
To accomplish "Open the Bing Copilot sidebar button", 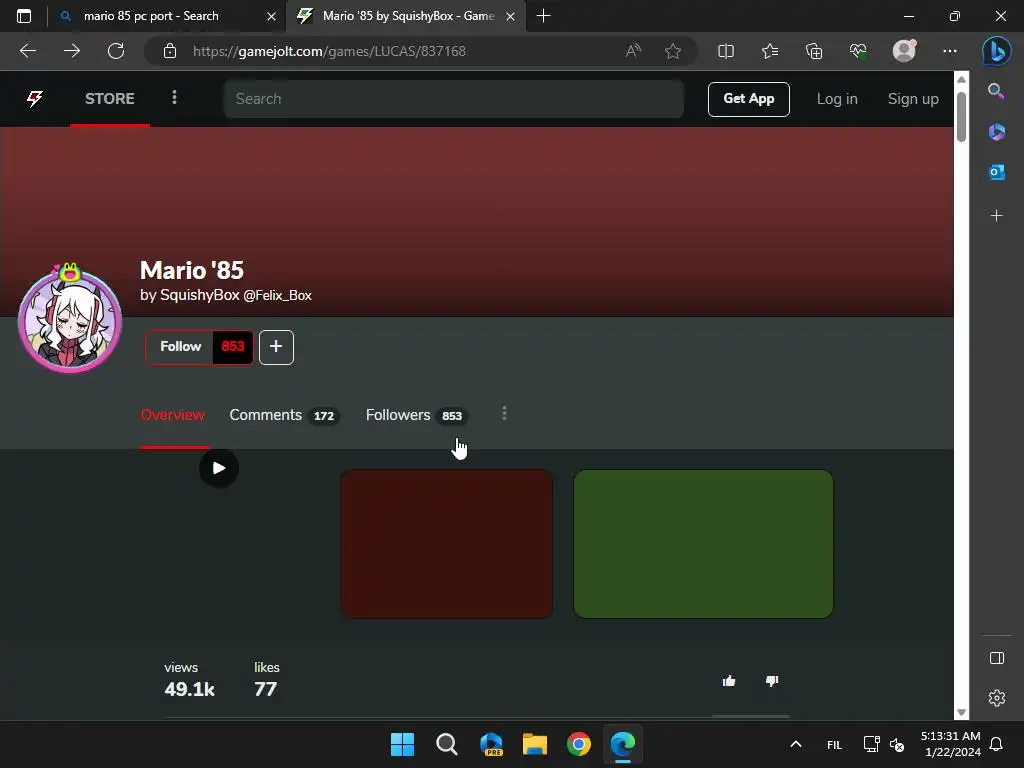I will point(997,51).
